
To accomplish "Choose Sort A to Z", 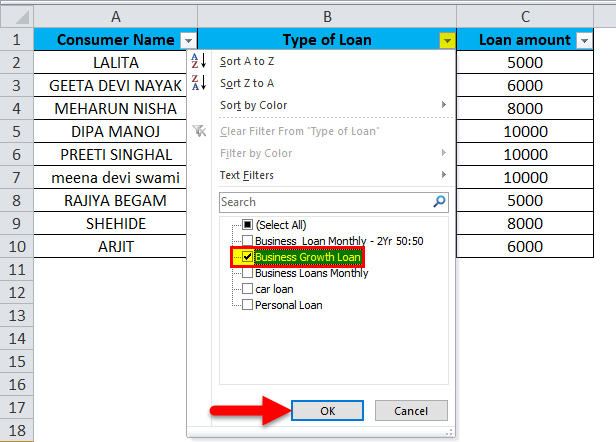I will click(x=247, y=61).
